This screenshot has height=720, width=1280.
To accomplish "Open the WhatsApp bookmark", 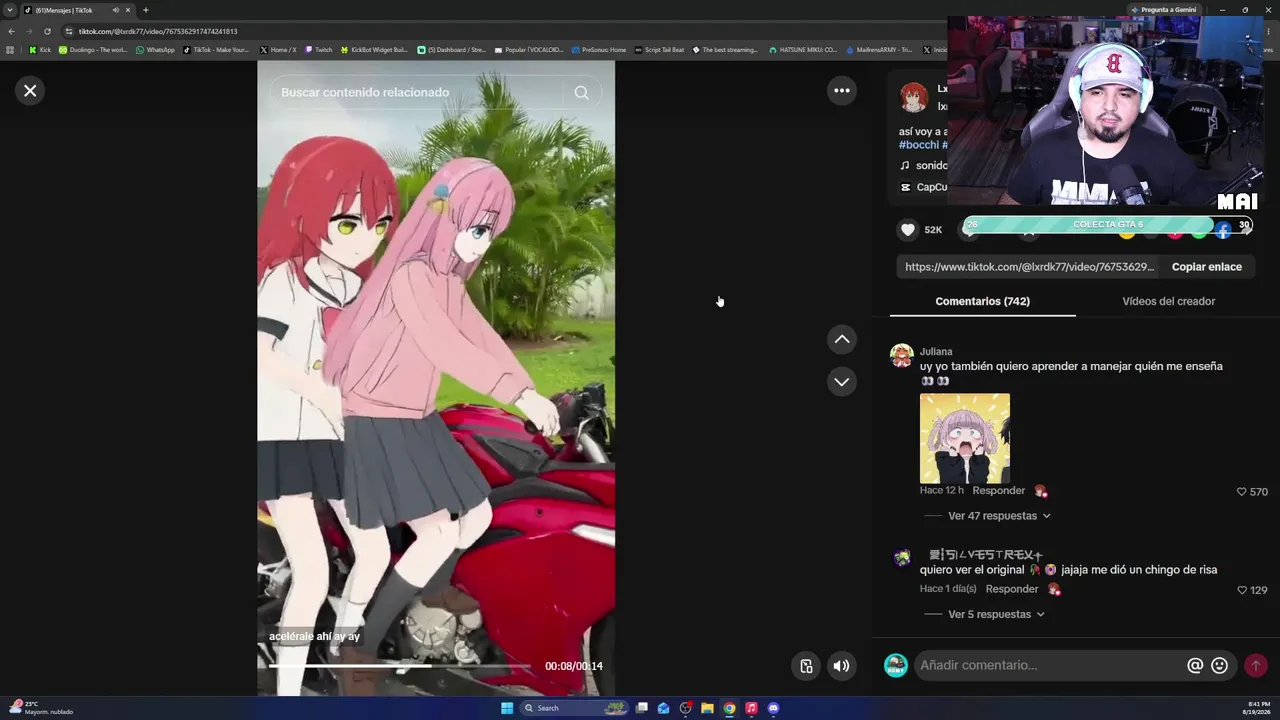I will pyautogui.click(x=155, y=50).
